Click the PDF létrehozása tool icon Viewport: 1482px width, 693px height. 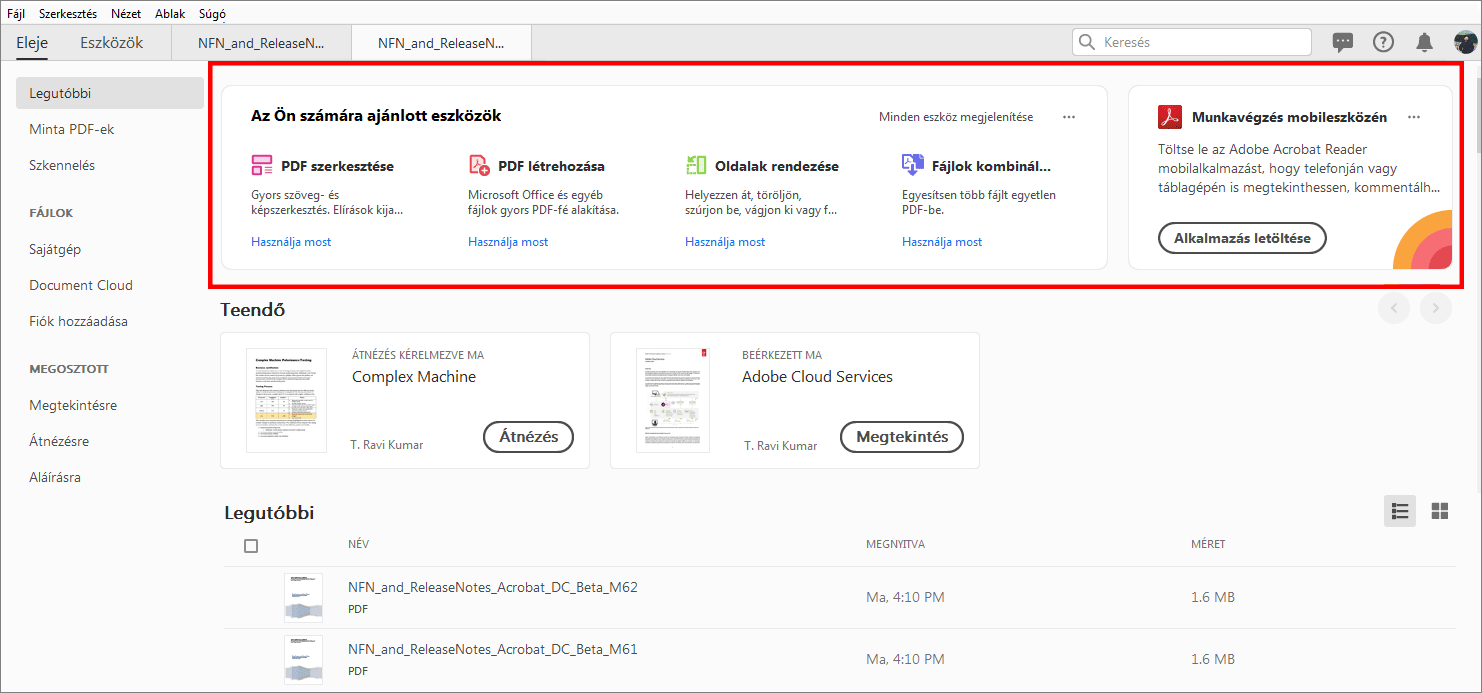pos(479,165)
